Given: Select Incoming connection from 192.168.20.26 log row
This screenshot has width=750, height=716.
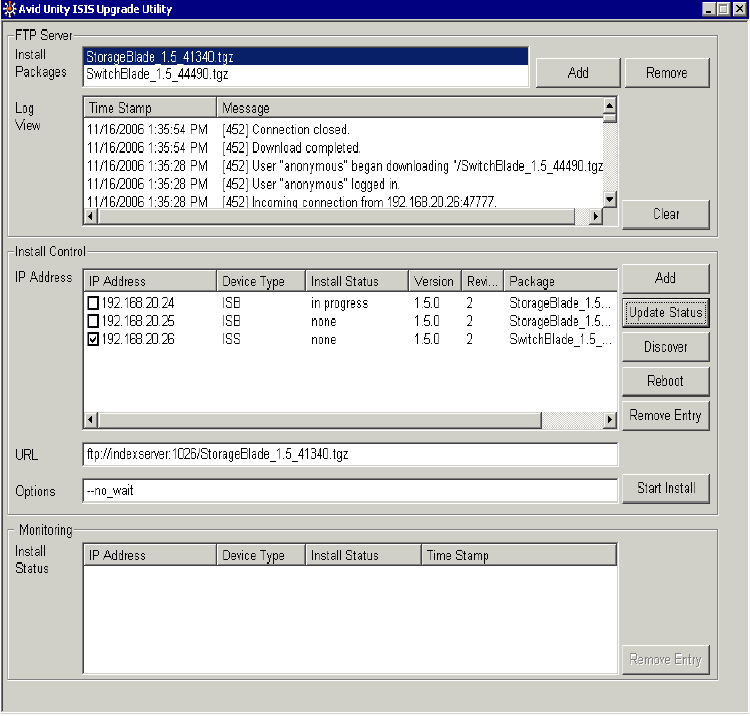Looking at the screenshot, I should [343, 201].
